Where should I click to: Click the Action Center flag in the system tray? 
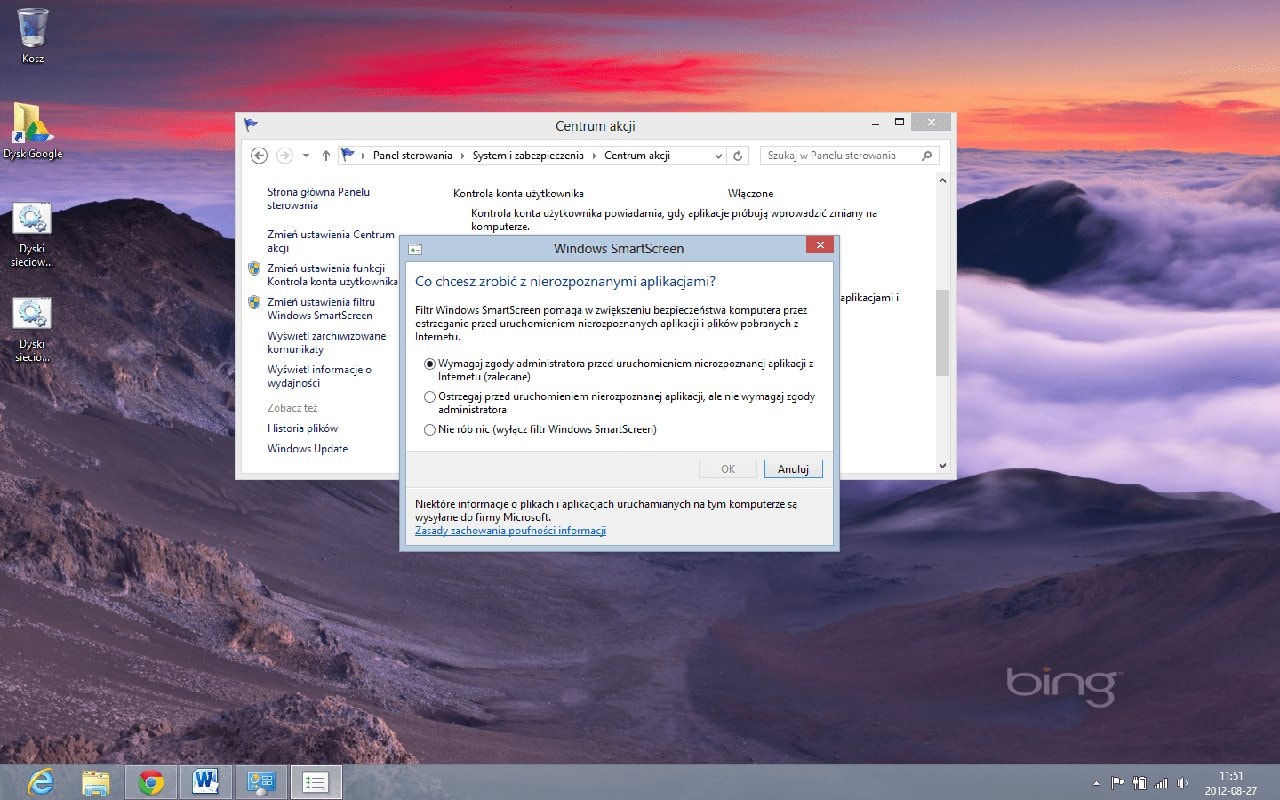(x=1118, y=784)
